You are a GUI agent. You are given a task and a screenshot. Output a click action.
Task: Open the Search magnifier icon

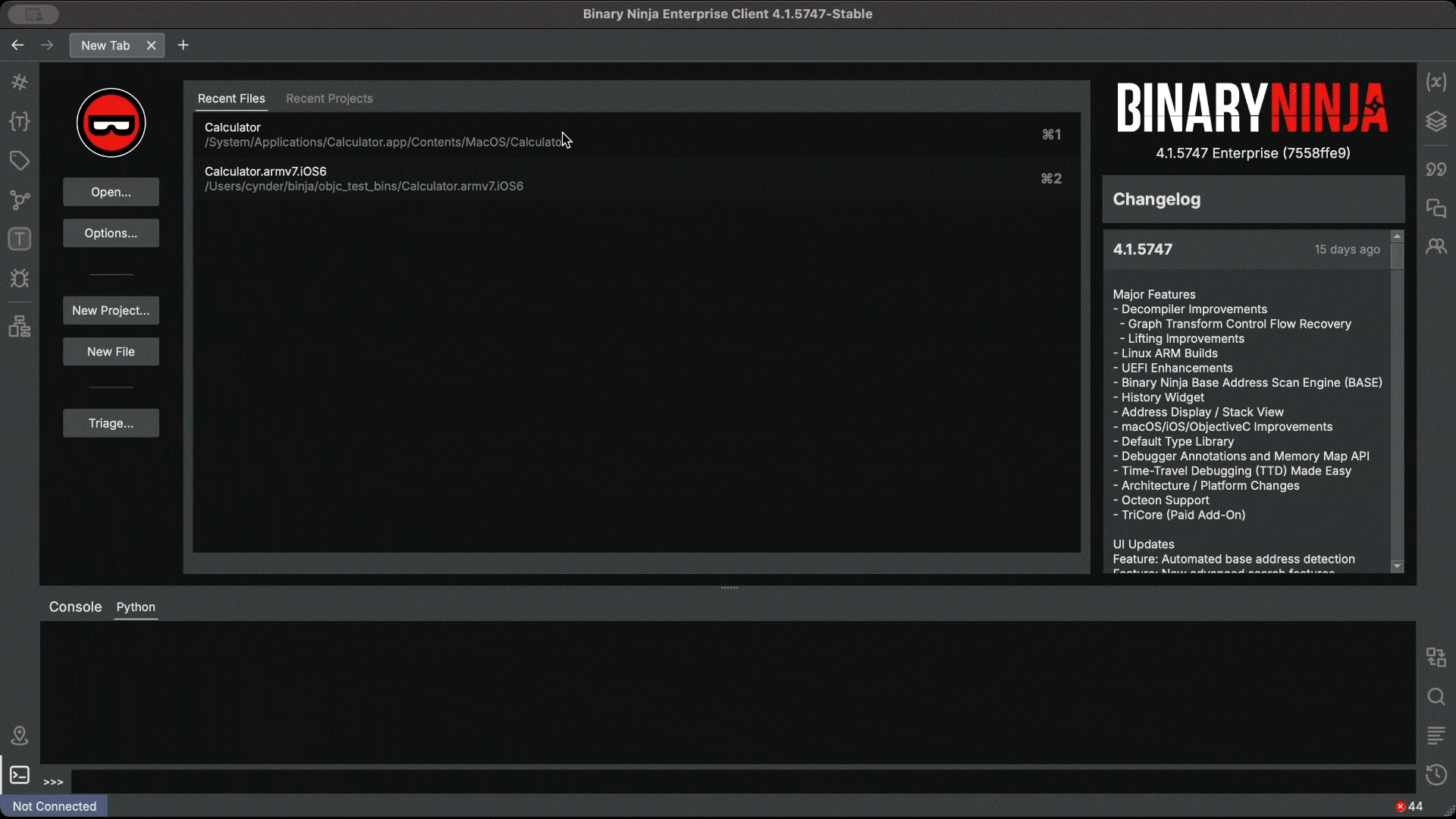(x=1436, y=696)
